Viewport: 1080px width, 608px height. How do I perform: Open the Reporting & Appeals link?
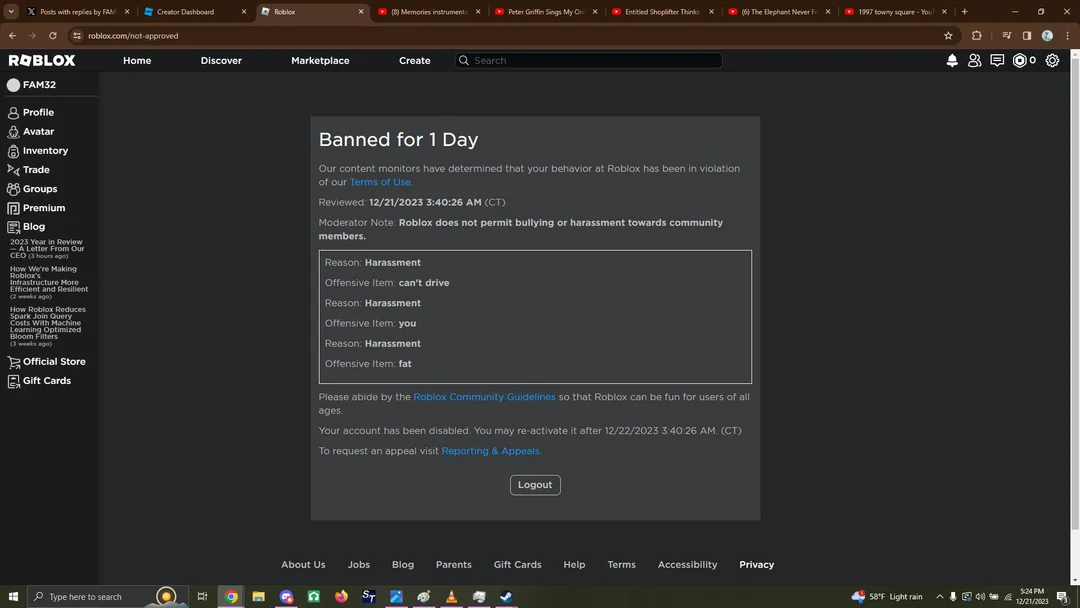pyautogui.click(x=490, y=450)
